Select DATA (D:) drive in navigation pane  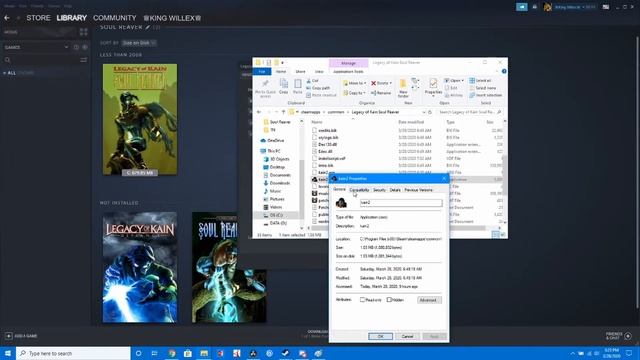[275, 223]
